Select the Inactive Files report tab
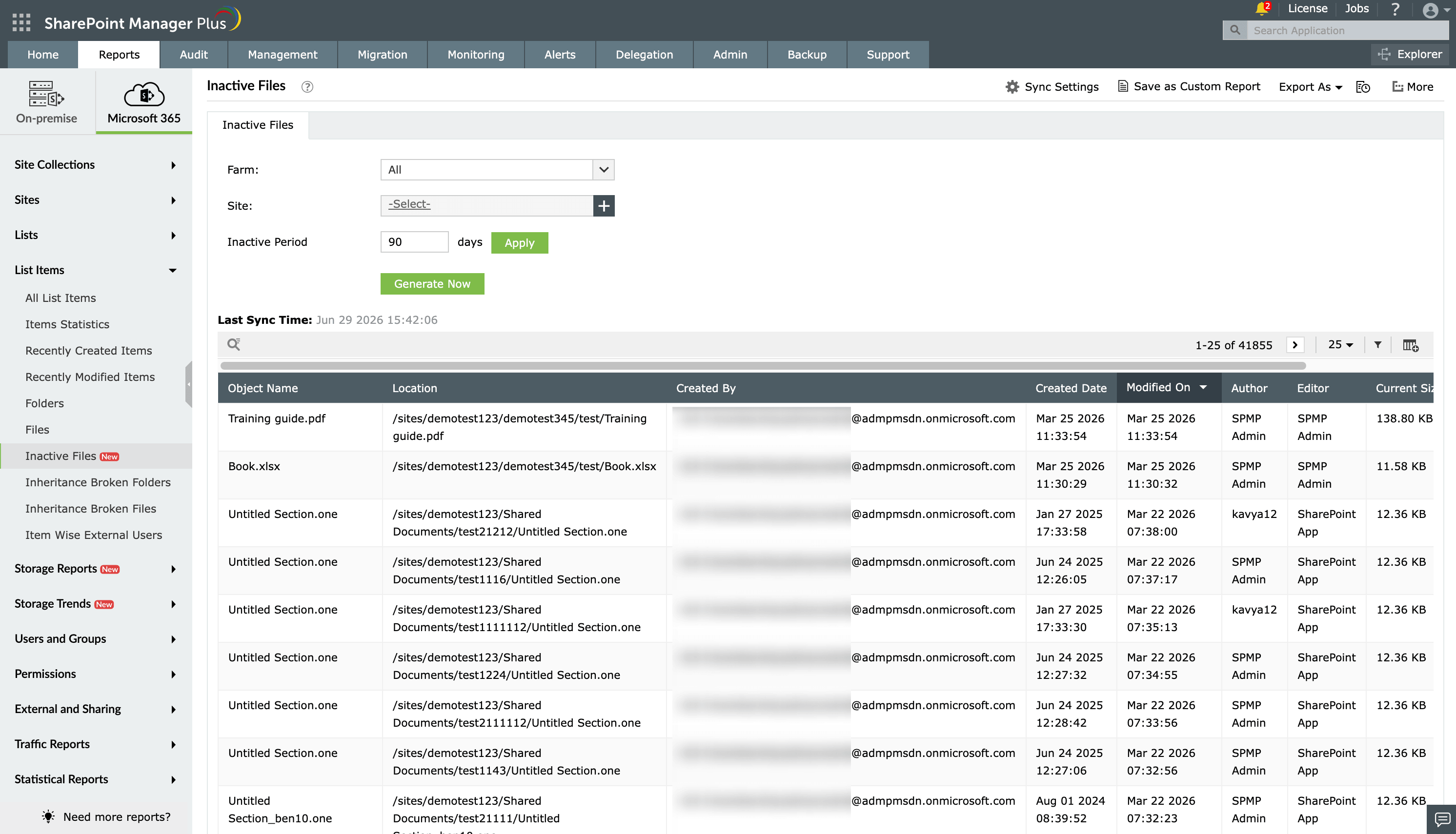This screenshot has width=1456, height=834. click(258, 125)
